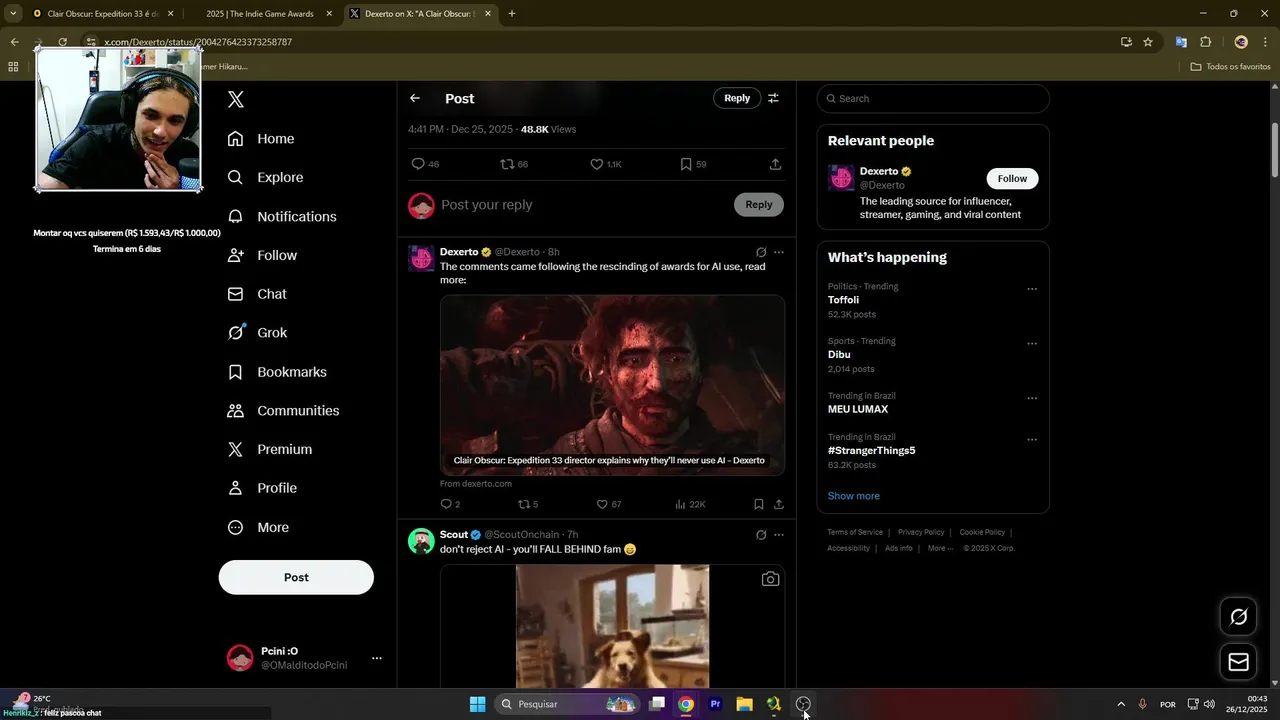Image resolution: width=1280 pixels, height=720 pixels.
Task: Open Premiere Pro from taskbar
Action: pyautogui.click(x=715, y=704)
